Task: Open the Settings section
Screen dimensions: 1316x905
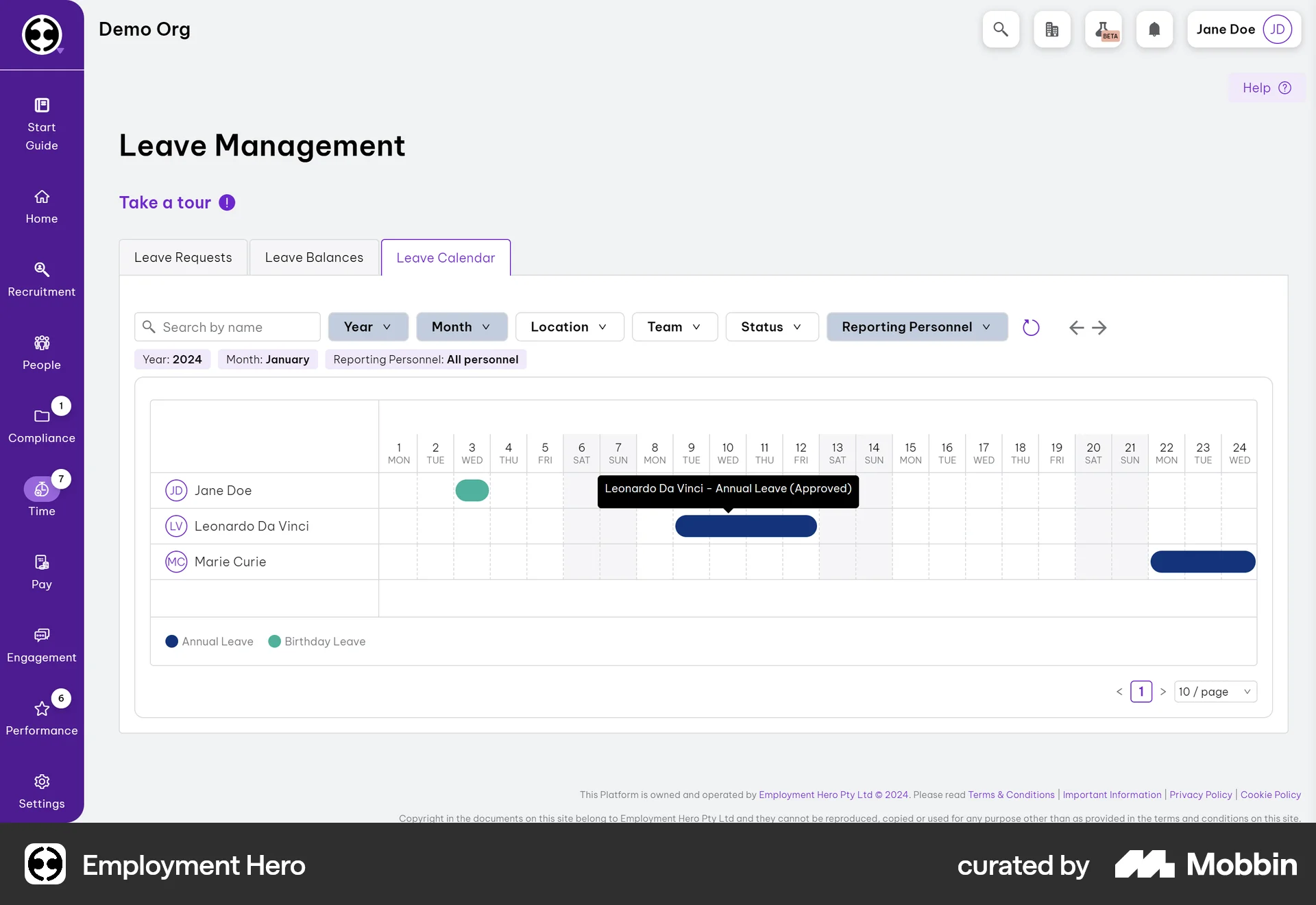Action: click(41, 790)
